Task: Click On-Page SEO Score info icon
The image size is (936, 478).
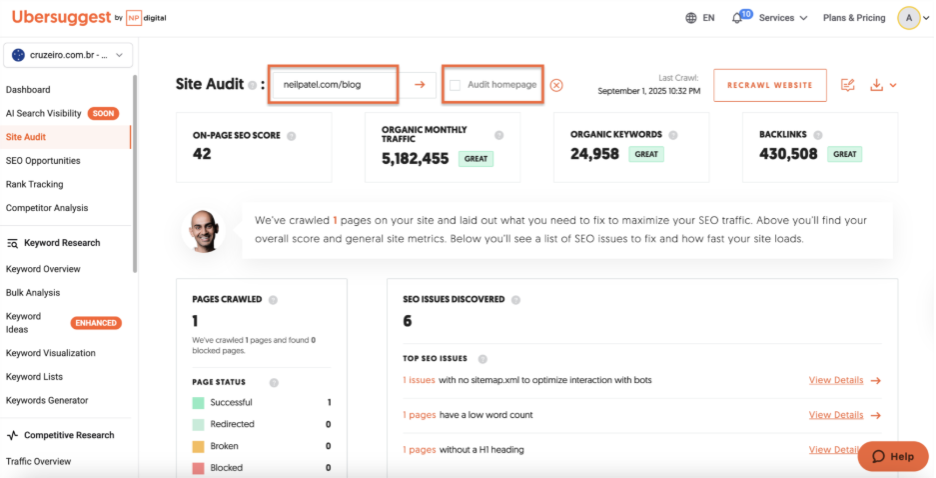Action: pos(291,136)
